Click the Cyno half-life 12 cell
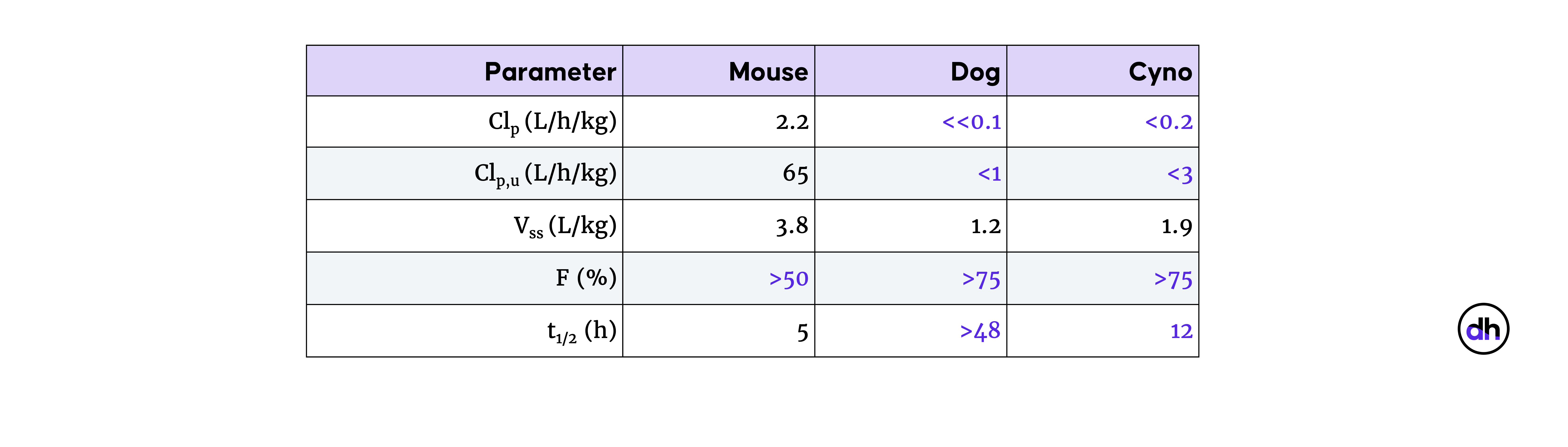 point(1181,331)
